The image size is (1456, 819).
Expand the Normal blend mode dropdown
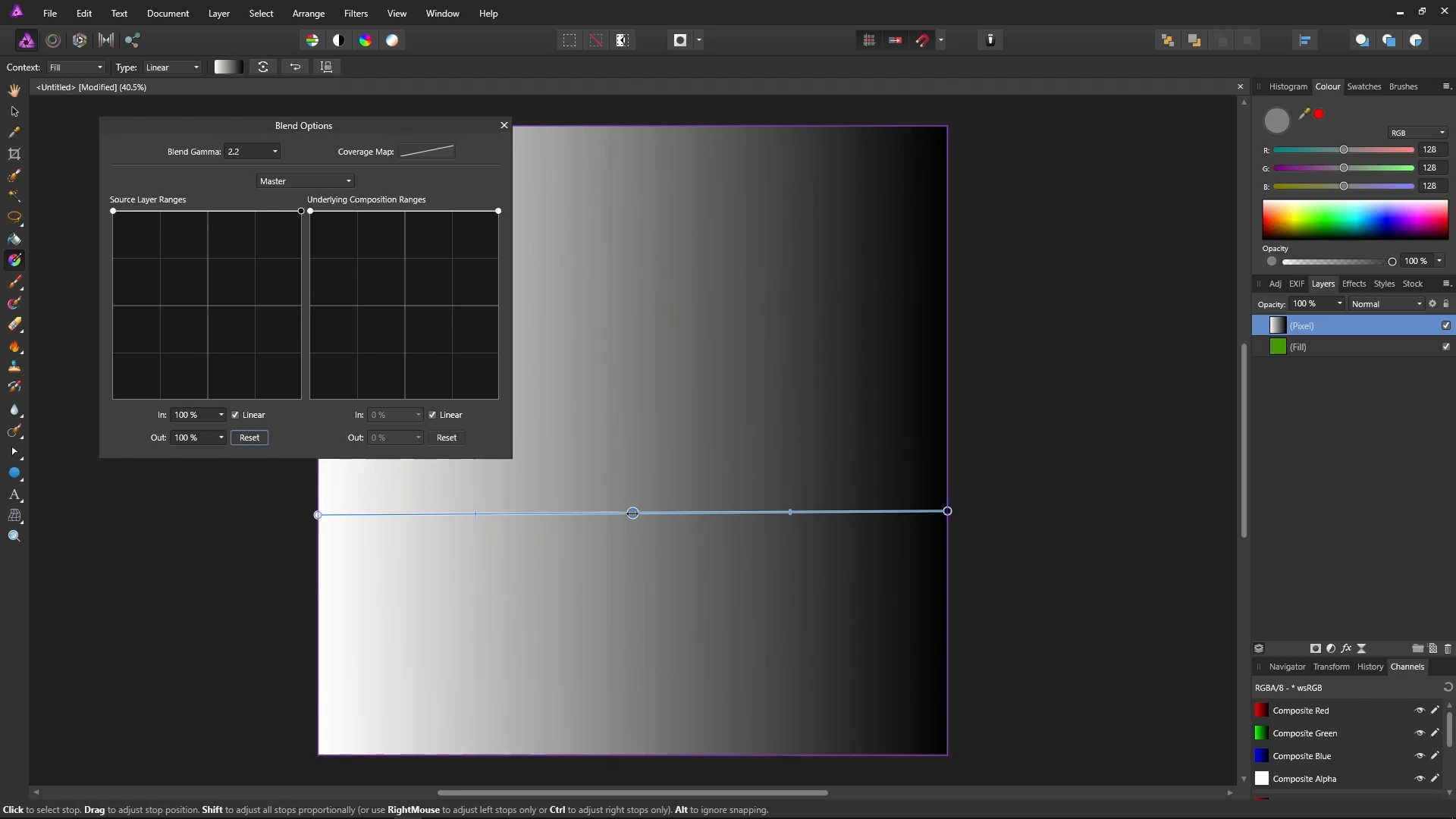click(x=1386, y=304)
